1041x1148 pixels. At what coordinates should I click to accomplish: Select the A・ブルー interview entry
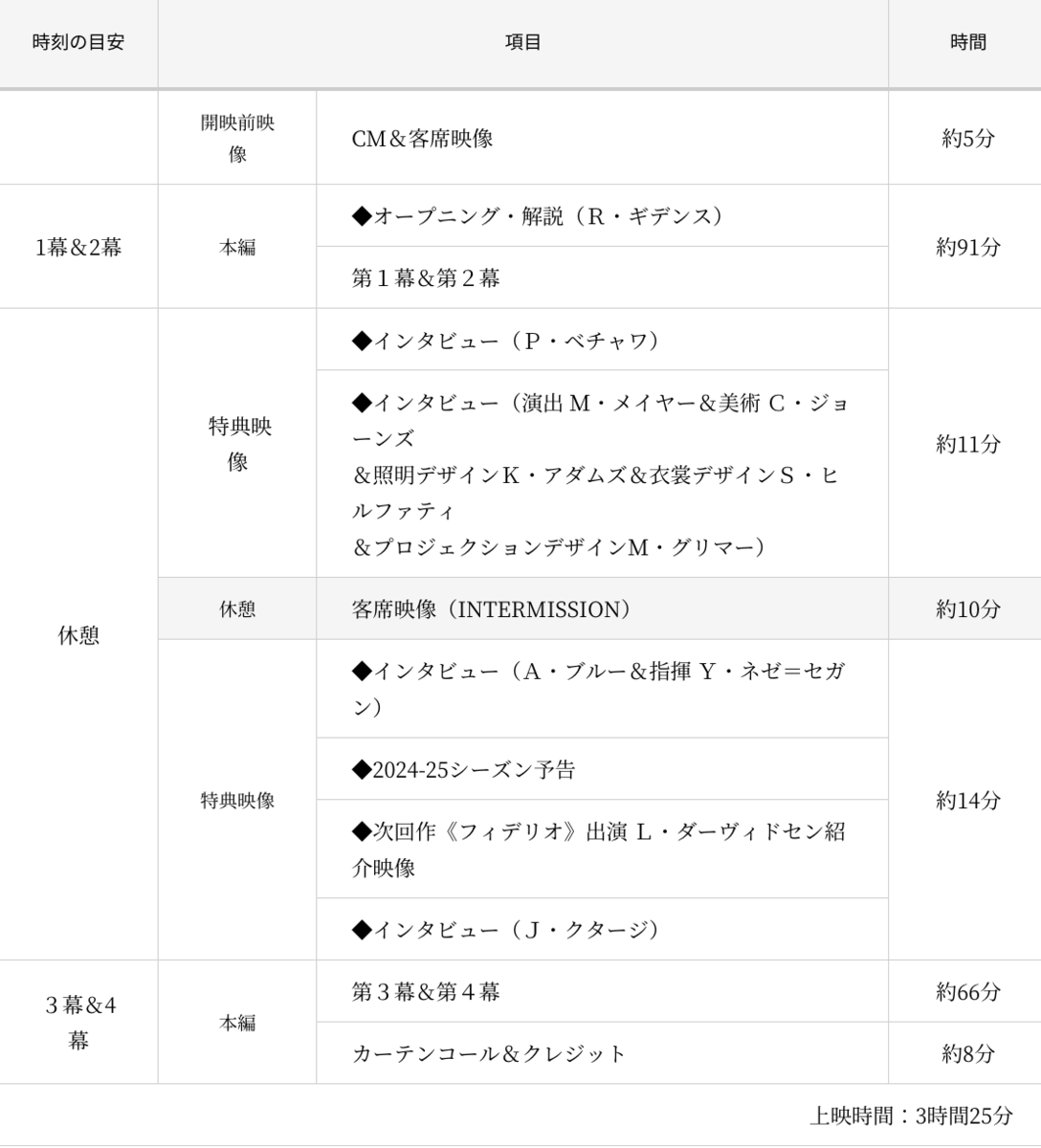(x=602, y=689)
